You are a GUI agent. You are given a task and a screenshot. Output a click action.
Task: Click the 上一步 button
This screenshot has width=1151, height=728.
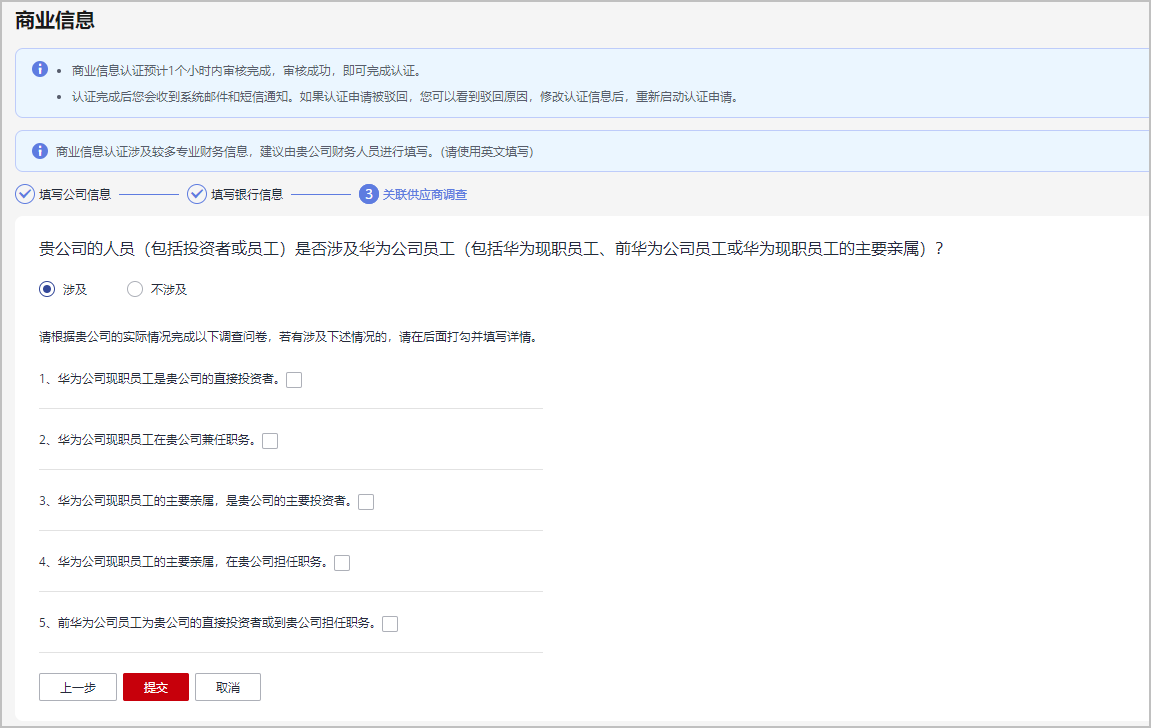click(x=78, y=687)
